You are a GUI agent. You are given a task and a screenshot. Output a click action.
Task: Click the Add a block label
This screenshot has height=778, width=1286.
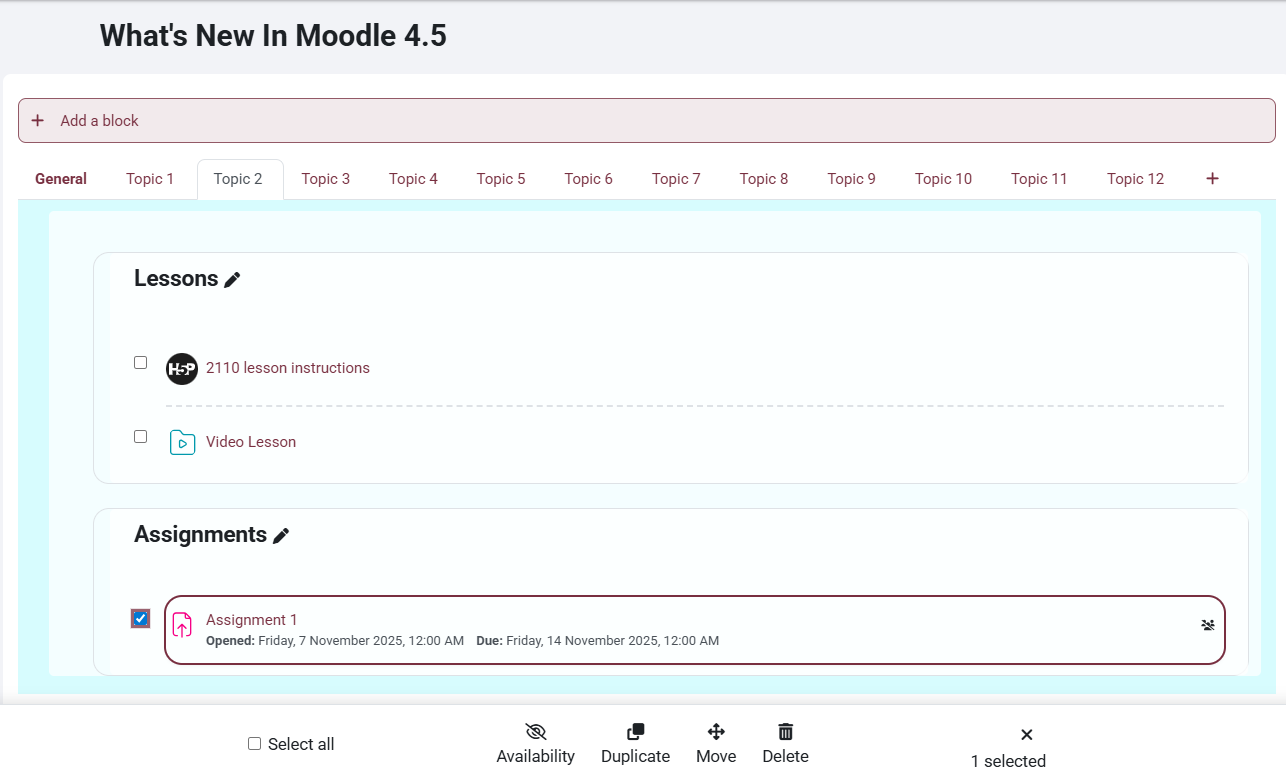tap(99, 121)
